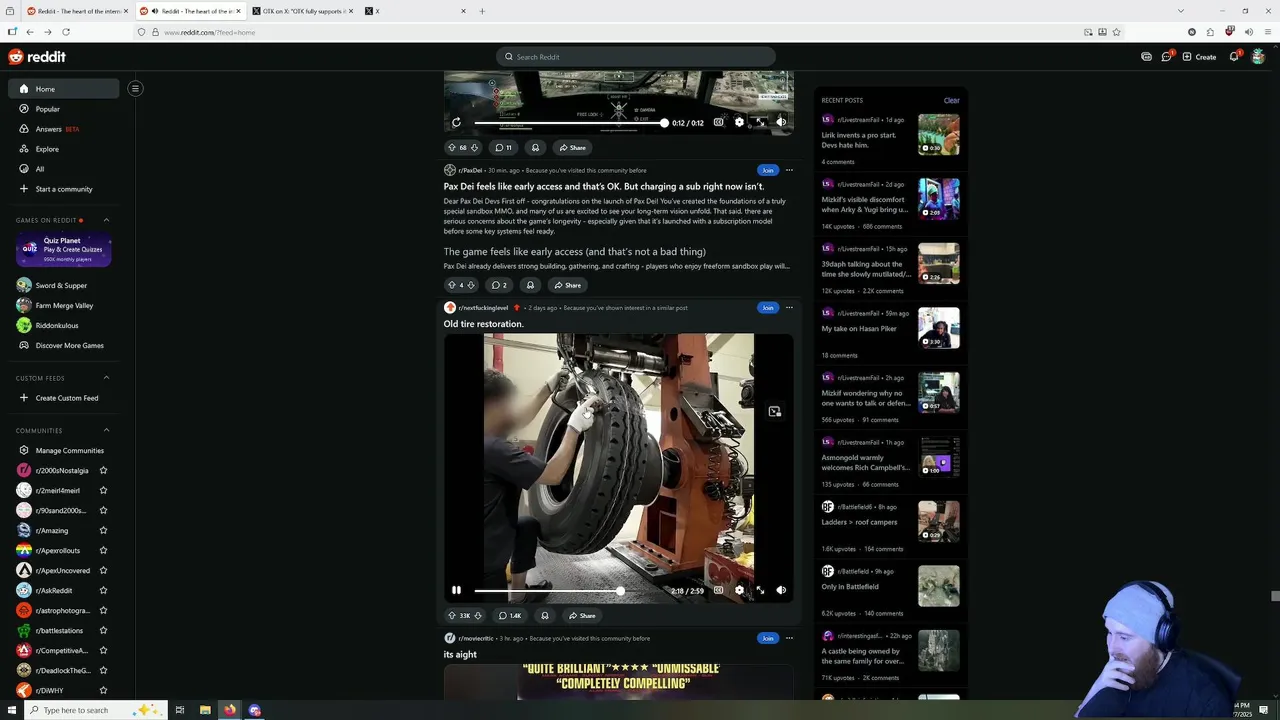Create a new post via Create button

(1199, 57)
